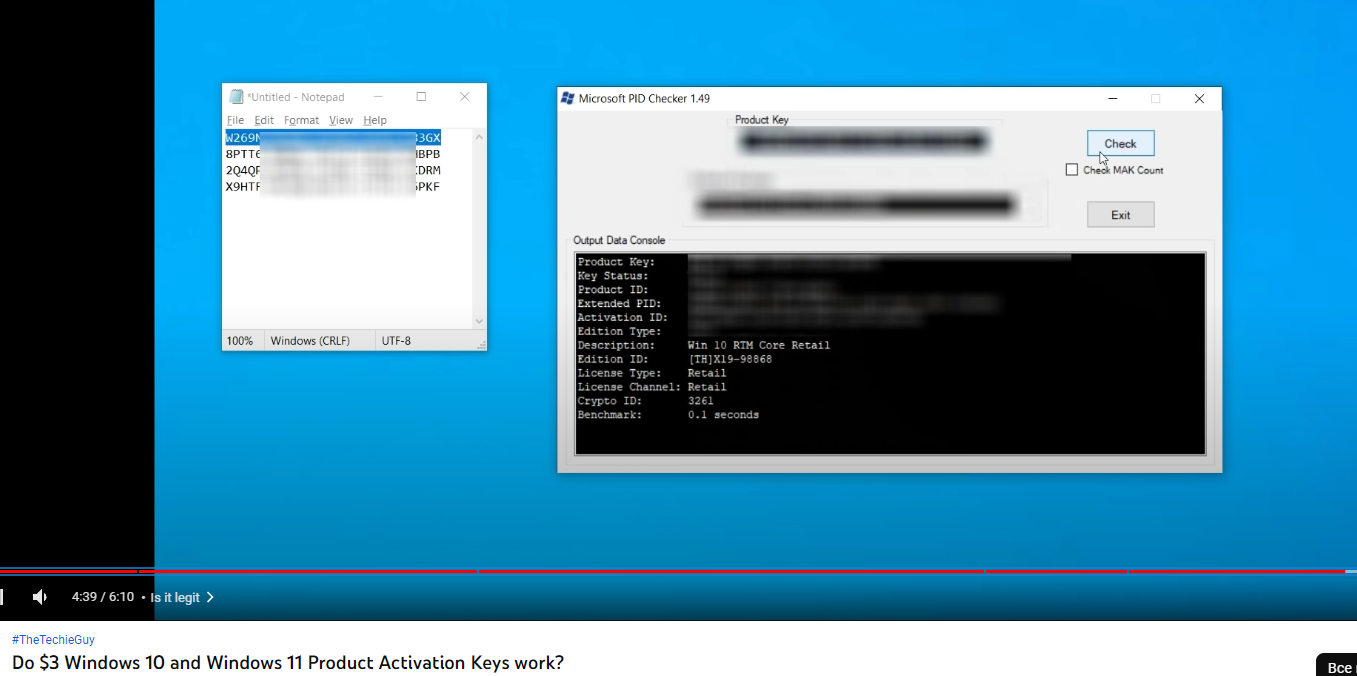Close the Notepad window
Screen dimensions: 1357x676
[464, 97]
